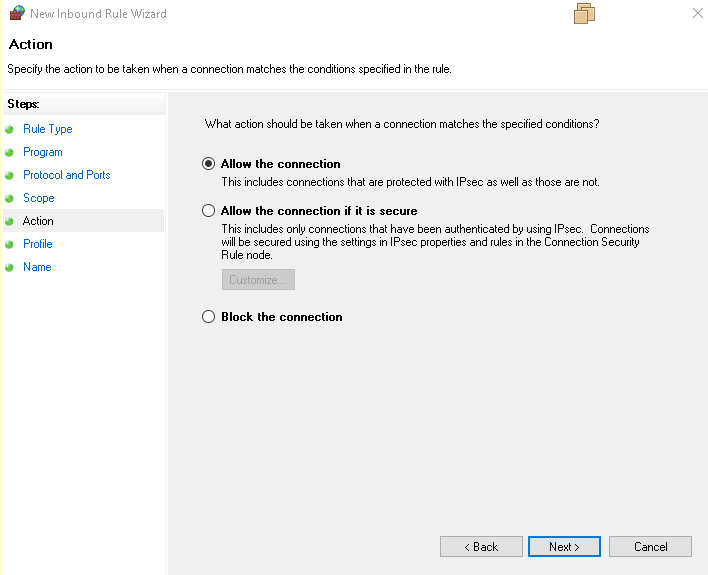
Task: Click green bullet next to Scope step
Action: pos(10,199)
